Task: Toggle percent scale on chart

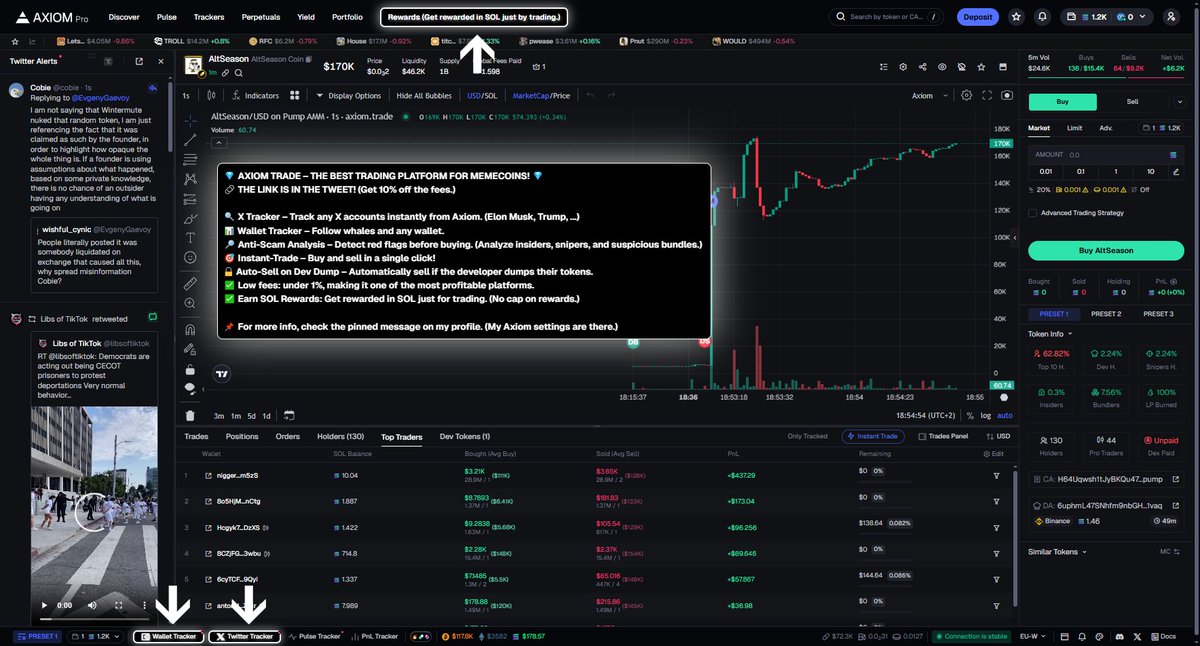Action: tap(971, 416)
